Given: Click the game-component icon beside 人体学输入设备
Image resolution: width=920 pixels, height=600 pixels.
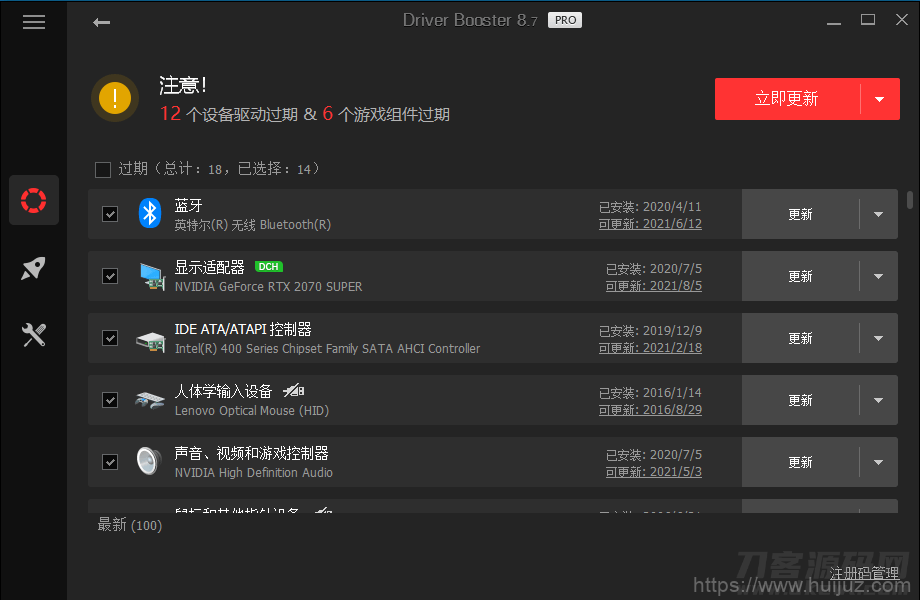Looking at the screenshot, I should pyautogui.click(x=294, y=390).
